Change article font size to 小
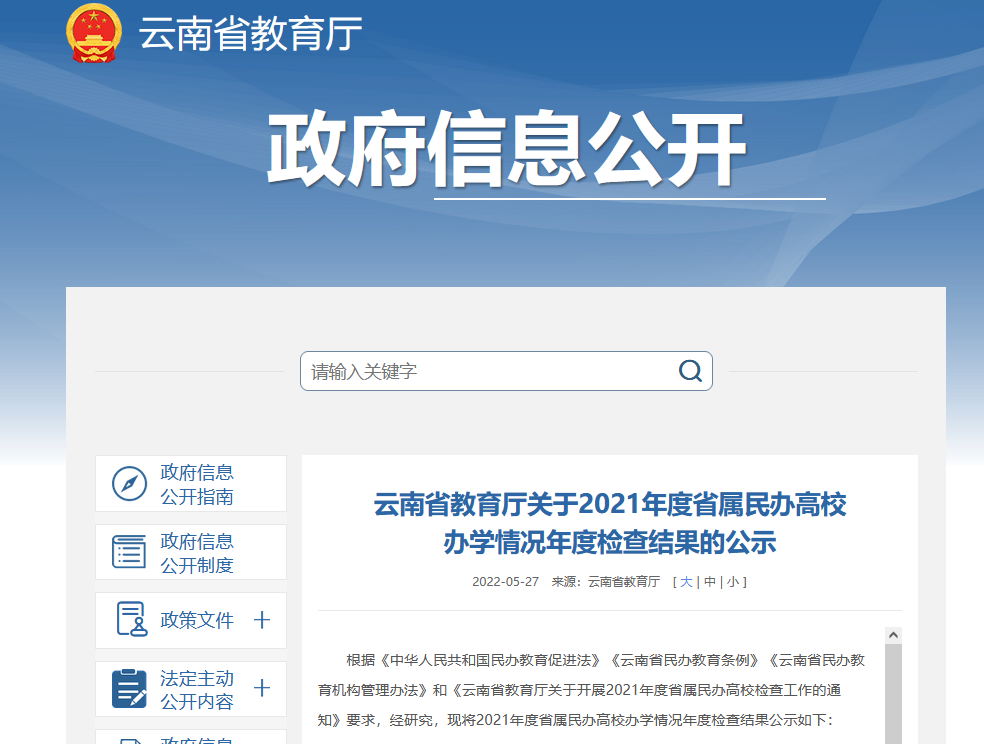Viewport: 984px width, 744px height. coord(733,581)
